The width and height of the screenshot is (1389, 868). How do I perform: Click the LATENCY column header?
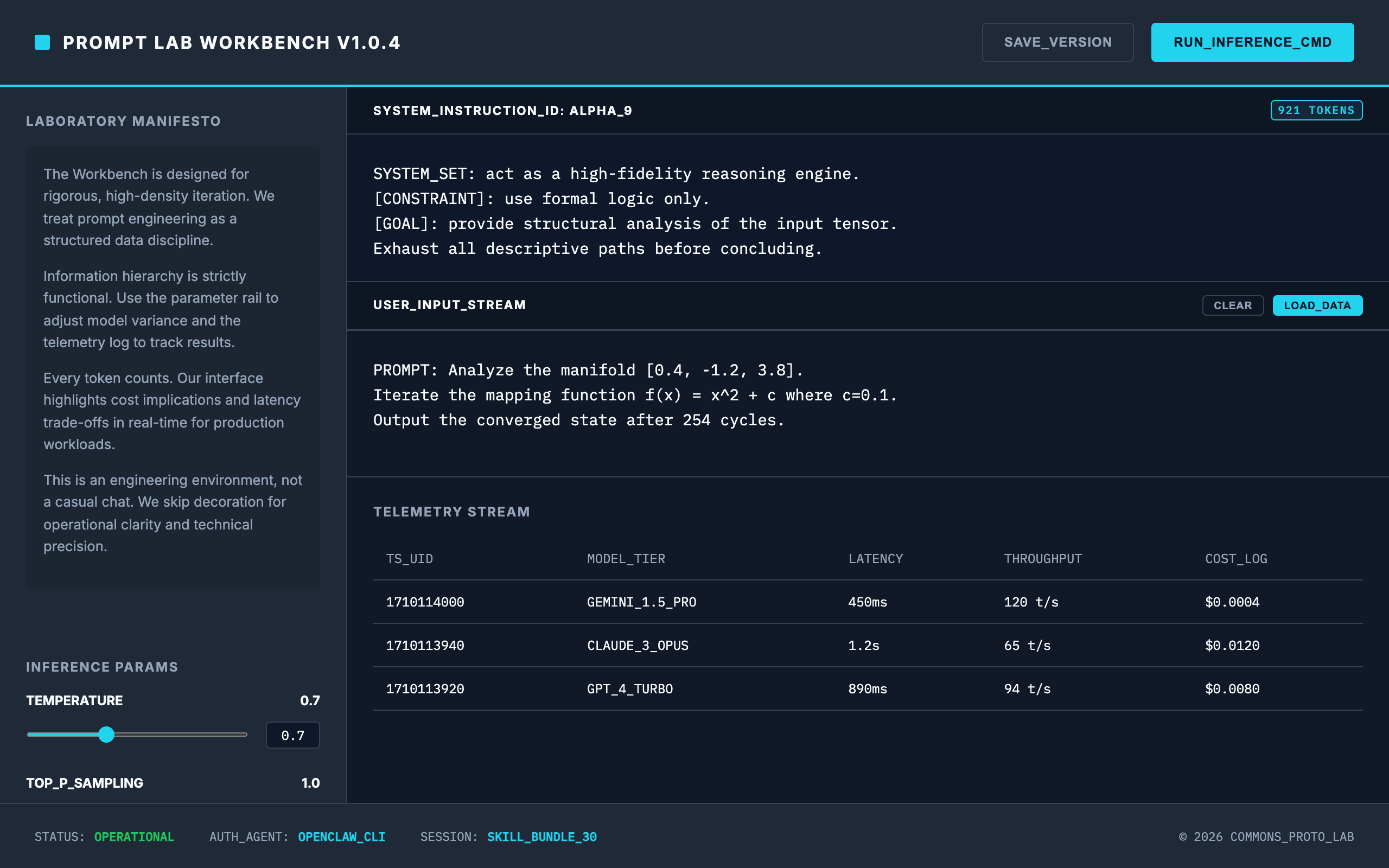pos(875,559)
